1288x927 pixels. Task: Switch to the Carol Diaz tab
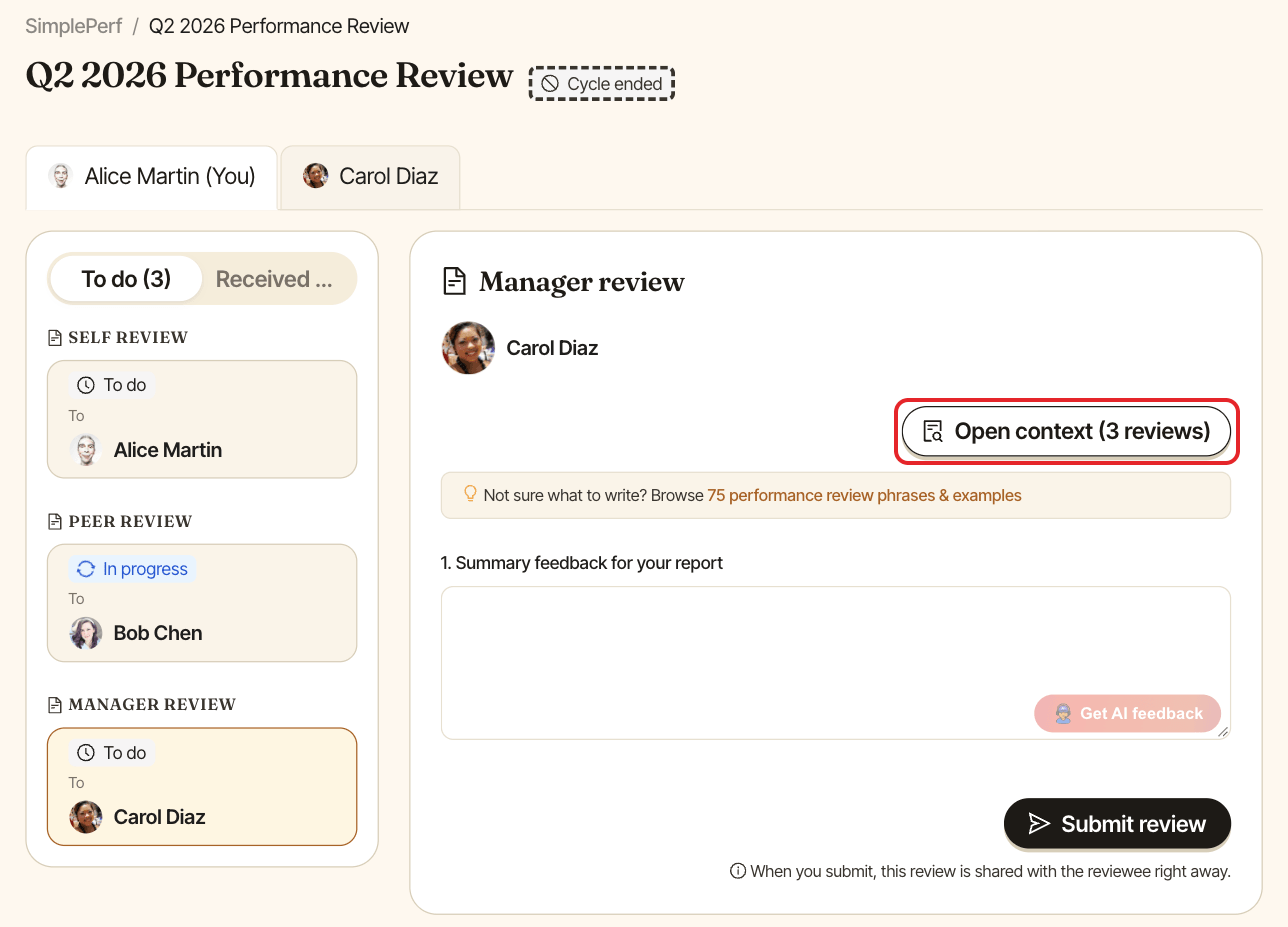point(370,177)
